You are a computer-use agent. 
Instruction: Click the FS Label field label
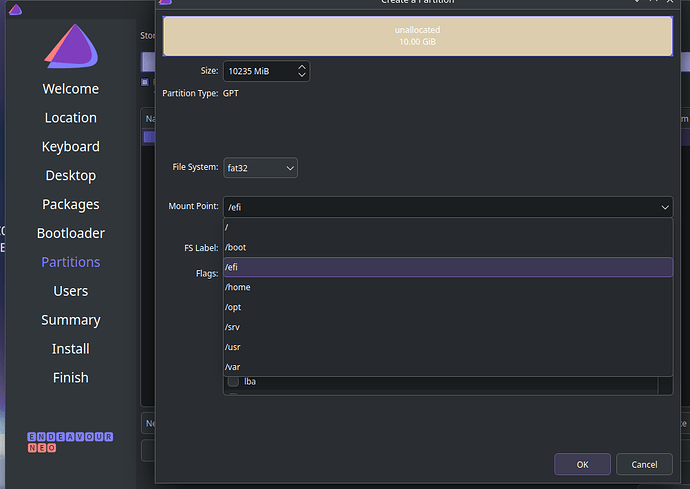click(x=201, y=248)
